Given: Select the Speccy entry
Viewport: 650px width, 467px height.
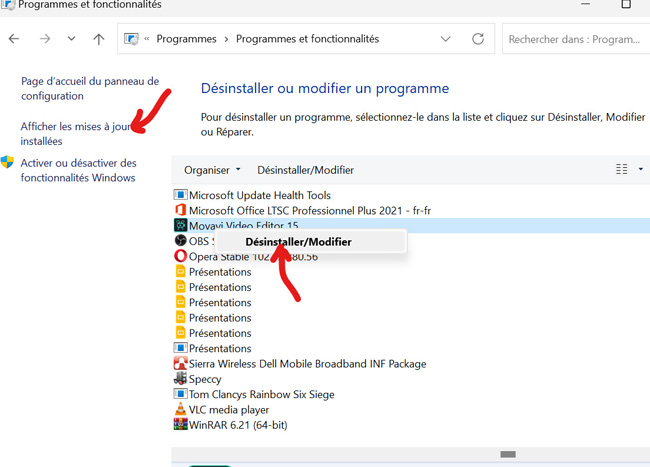Looking at the screenshot, I should tap(205, 380).
